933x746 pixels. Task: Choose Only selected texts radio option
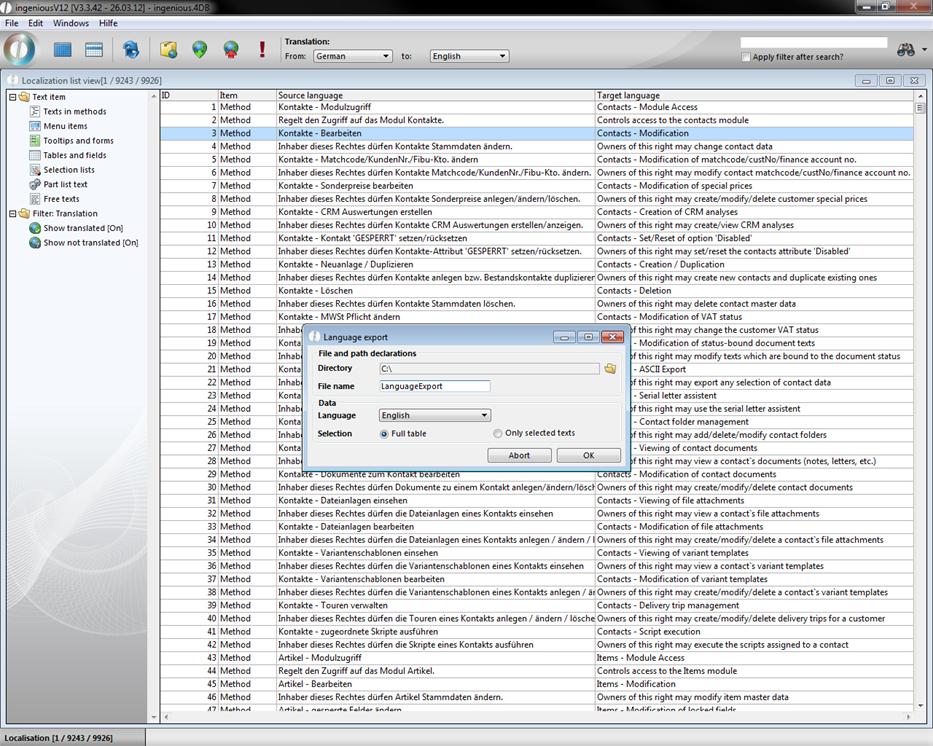click(498, 434)
